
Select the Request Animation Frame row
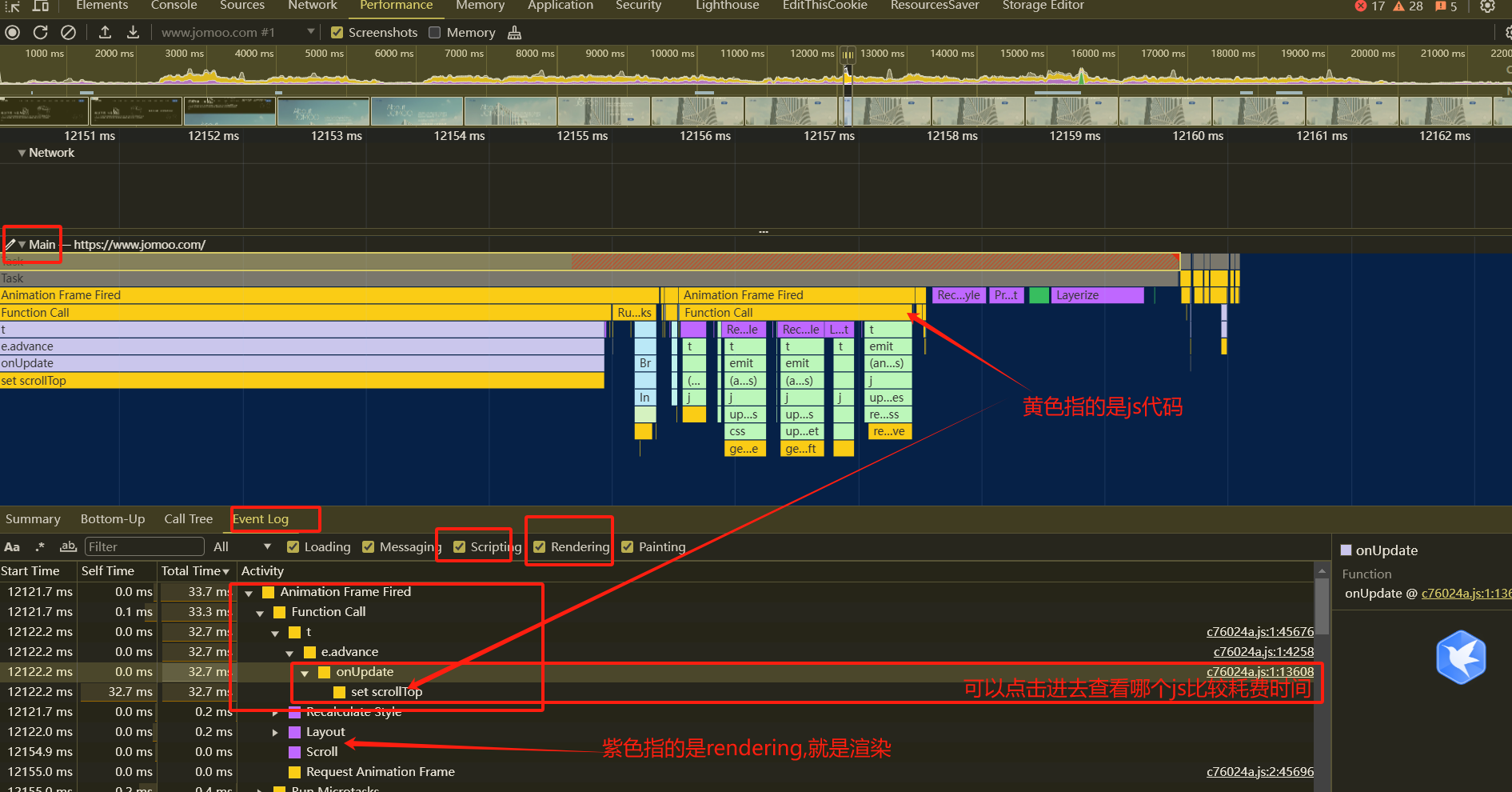click(x=656, y=772)
